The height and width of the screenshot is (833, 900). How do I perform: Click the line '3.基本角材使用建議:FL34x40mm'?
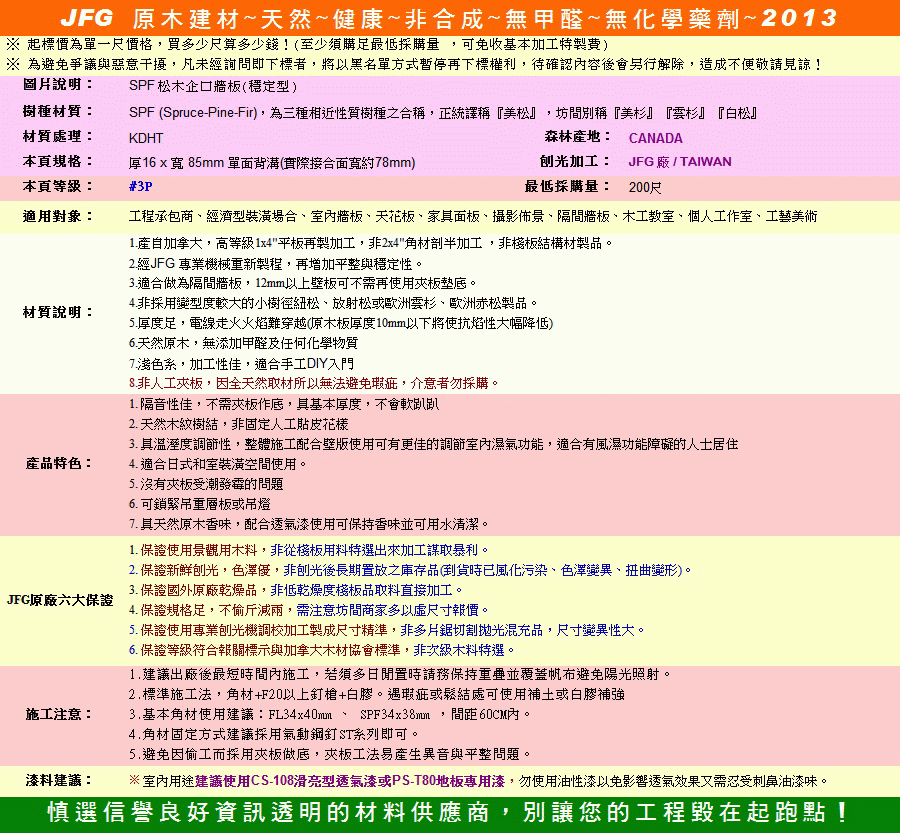pos(330,715)
